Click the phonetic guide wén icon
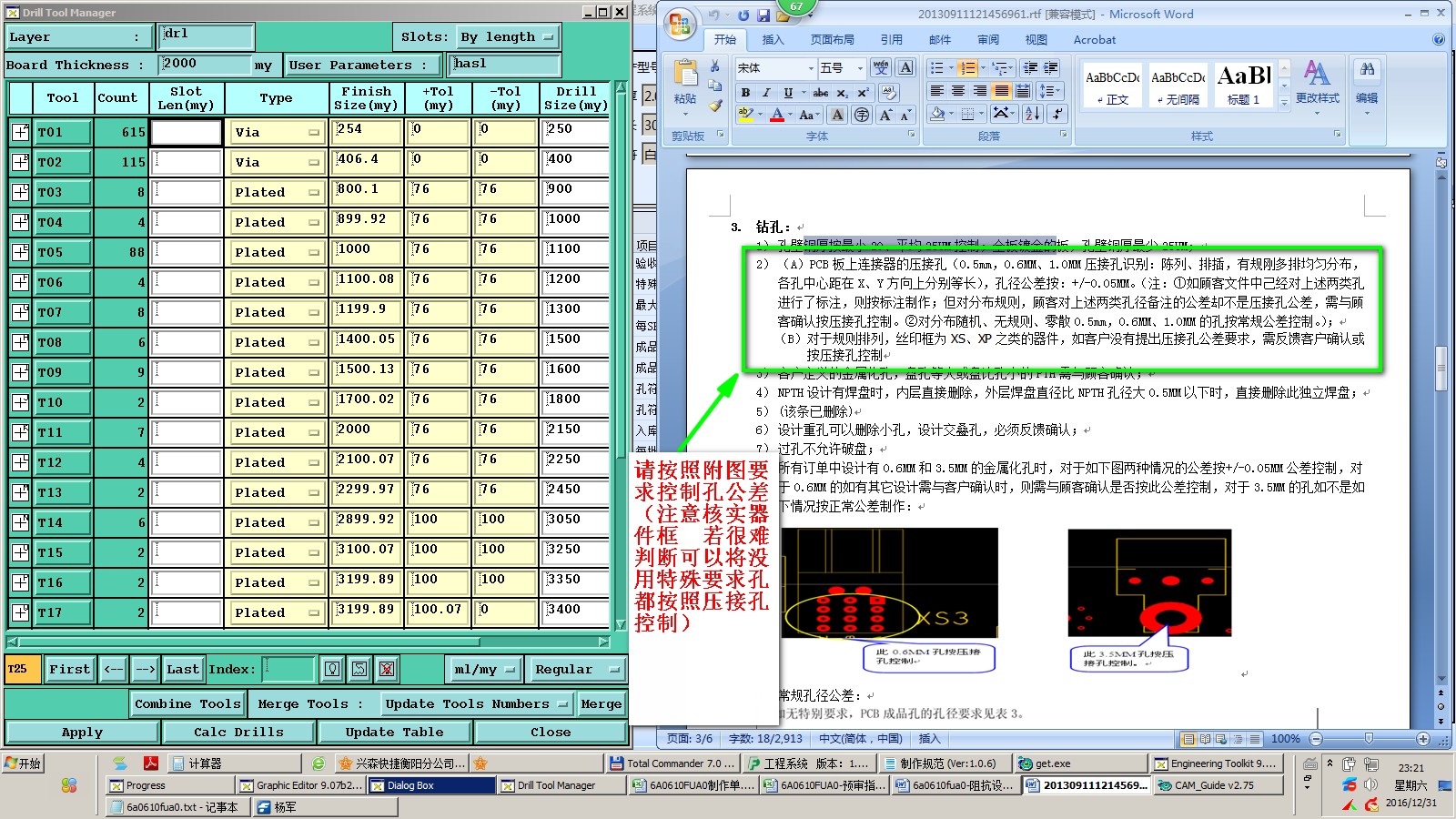This screenshot has height=819, width=1456. 881,68
